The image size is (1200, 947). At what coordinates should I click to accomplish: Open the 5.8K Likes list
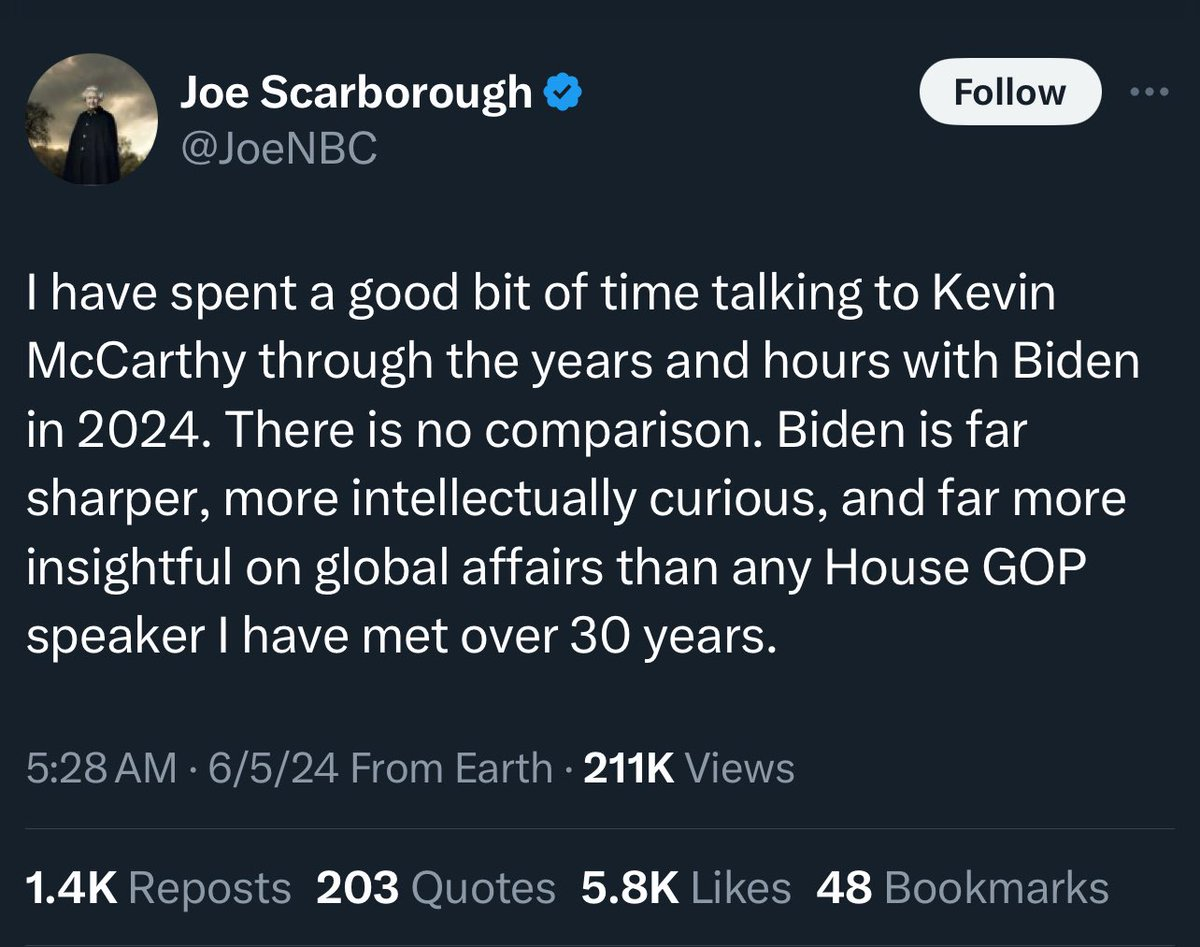pos(685,888)
